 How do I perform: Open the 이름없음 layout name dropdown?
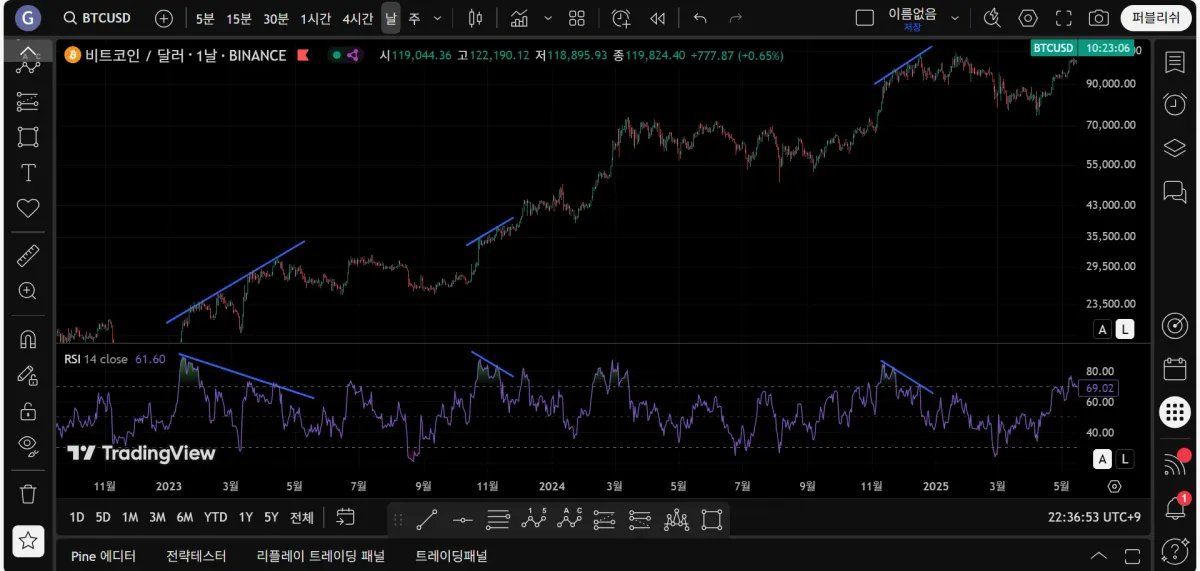955,18
